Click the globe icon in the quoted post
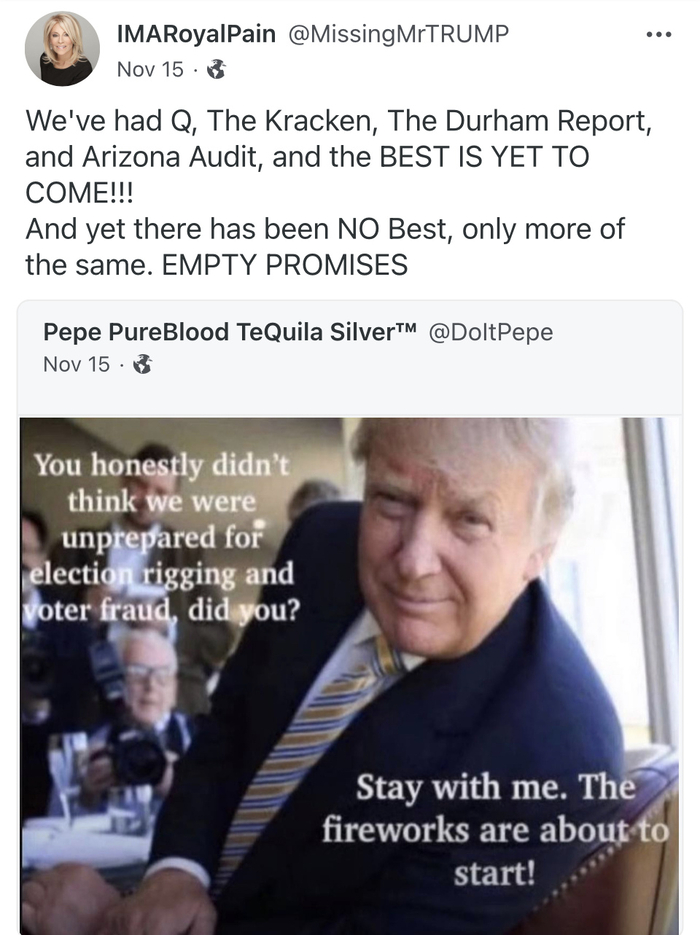Image resolution: width=700 pixels, height=935 pixels. coord(142,364)
